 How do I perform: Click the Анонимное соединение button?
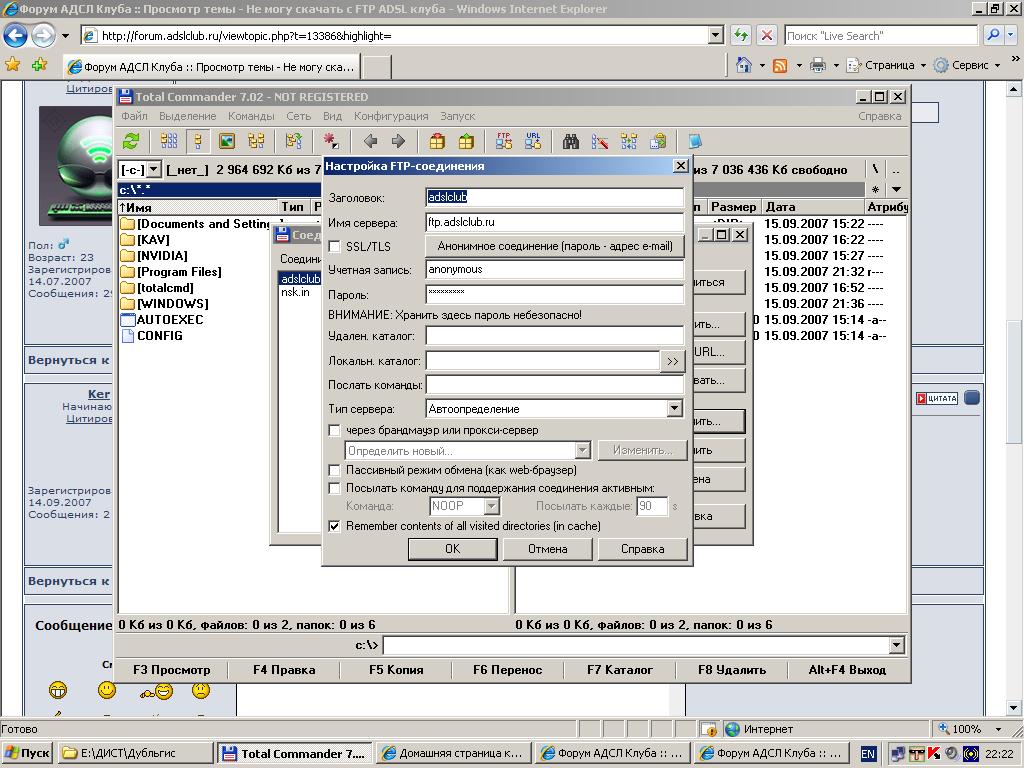coord(554,246)
